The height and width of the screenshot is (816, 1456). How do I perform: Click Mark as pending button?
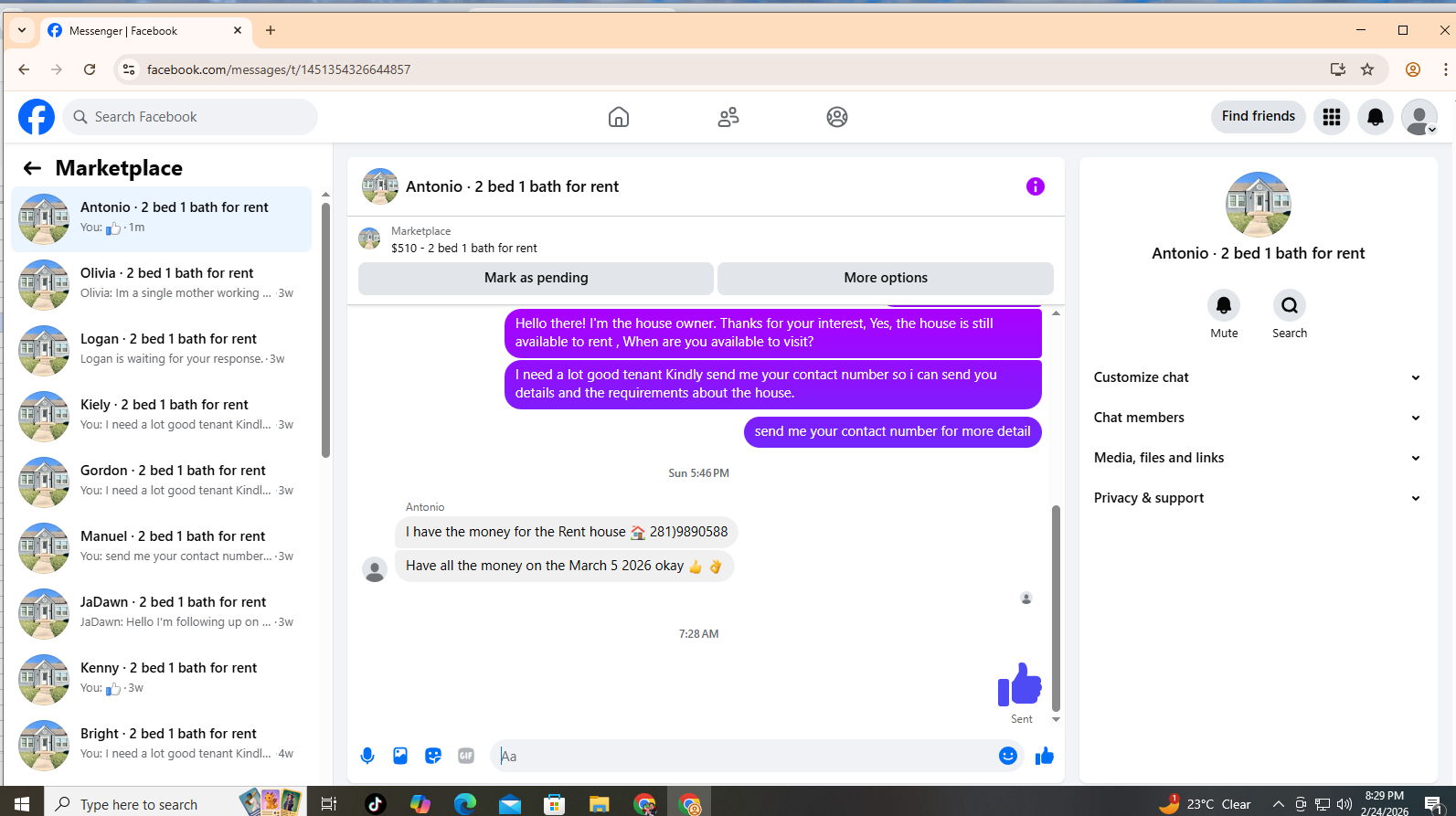(536, 278)
